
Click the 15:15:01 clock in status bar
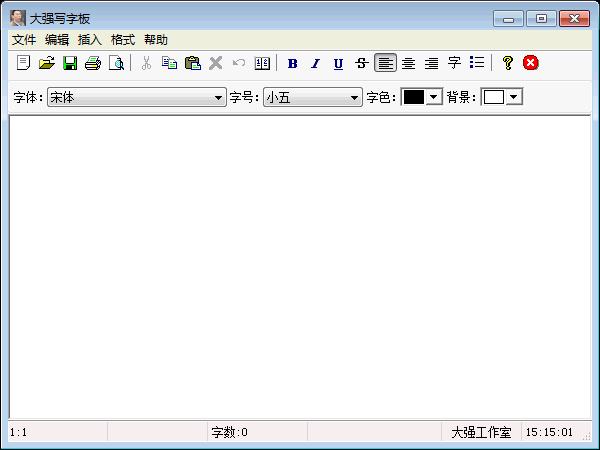[549, 432]
